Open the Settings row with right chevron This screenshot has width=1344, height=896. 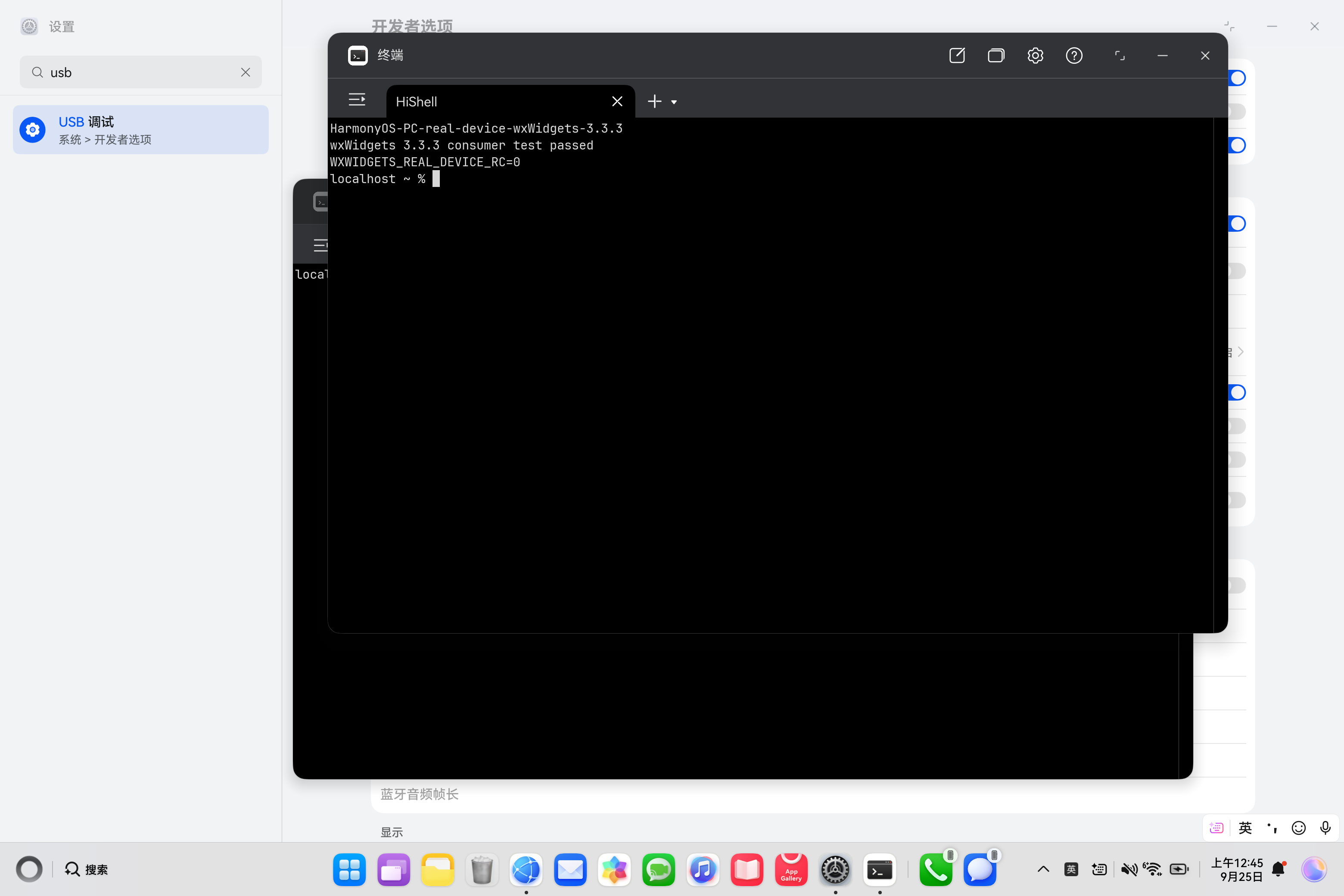coord(1241,352)
